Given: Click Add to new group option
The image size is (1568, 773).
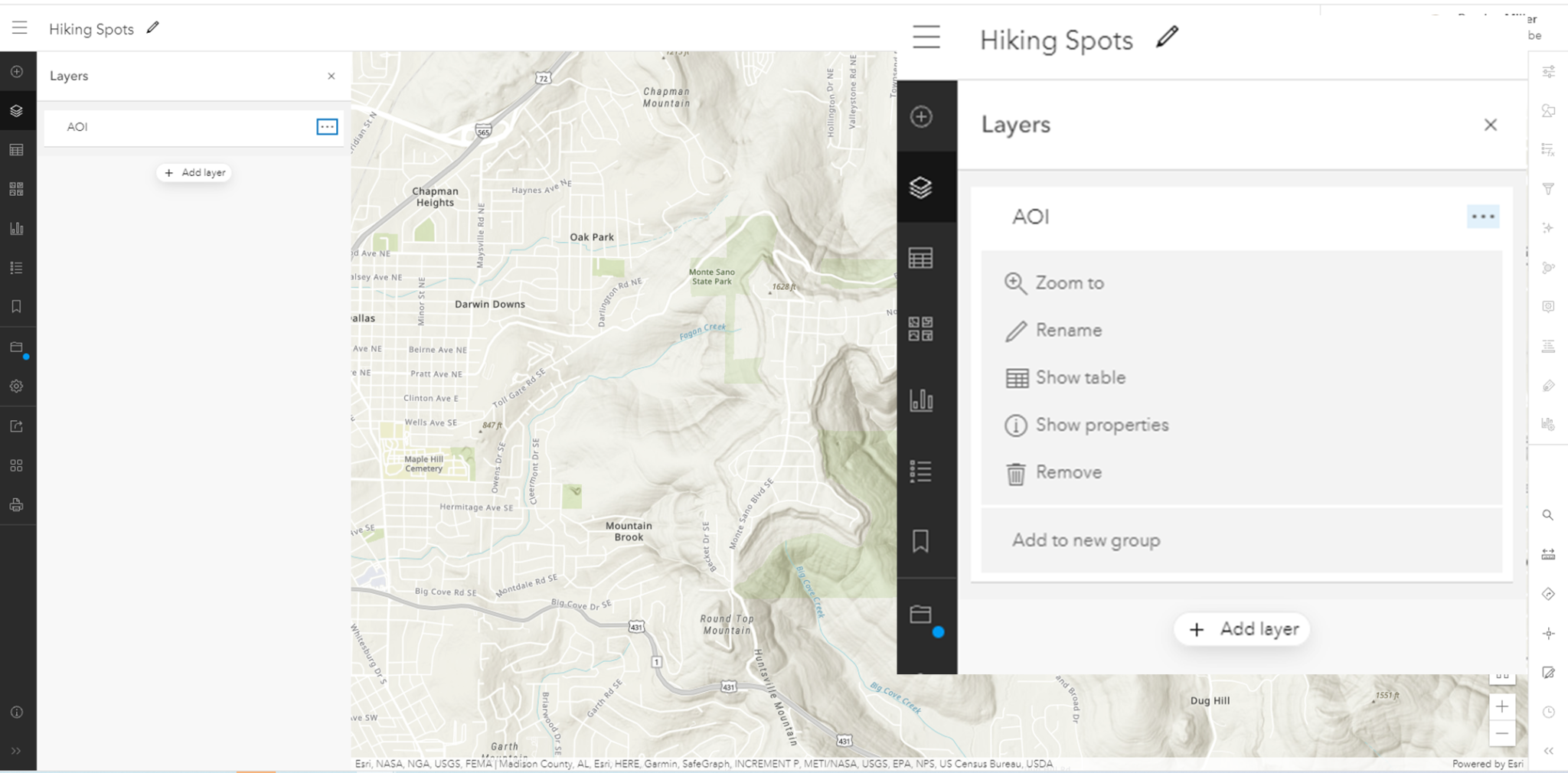Looking at the screenshot, I should click(1086, 540).
